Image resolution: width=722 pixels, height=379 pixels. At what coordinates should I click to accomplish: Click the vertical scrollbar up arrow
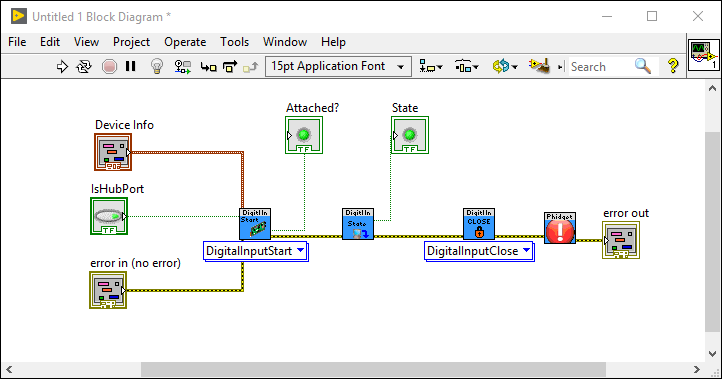(x=712, y=88)
